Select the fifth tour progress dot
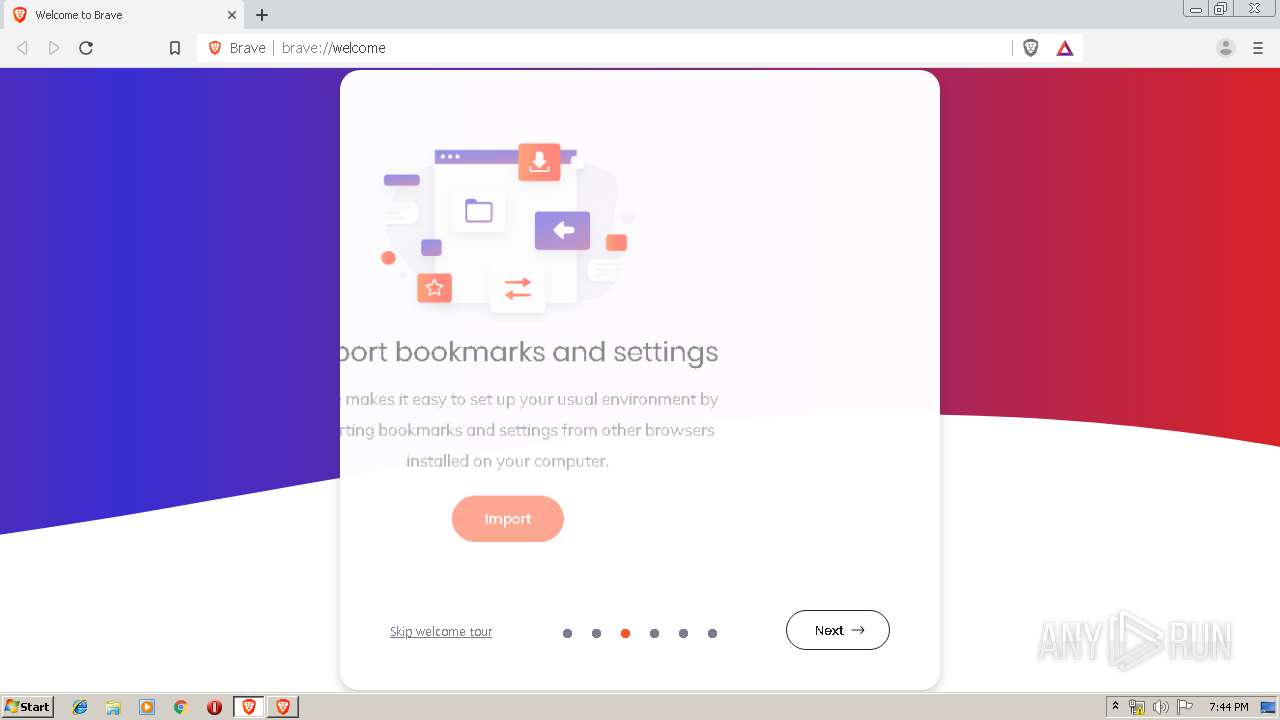The image size is (1280, 720). click(x=683, y=633)
